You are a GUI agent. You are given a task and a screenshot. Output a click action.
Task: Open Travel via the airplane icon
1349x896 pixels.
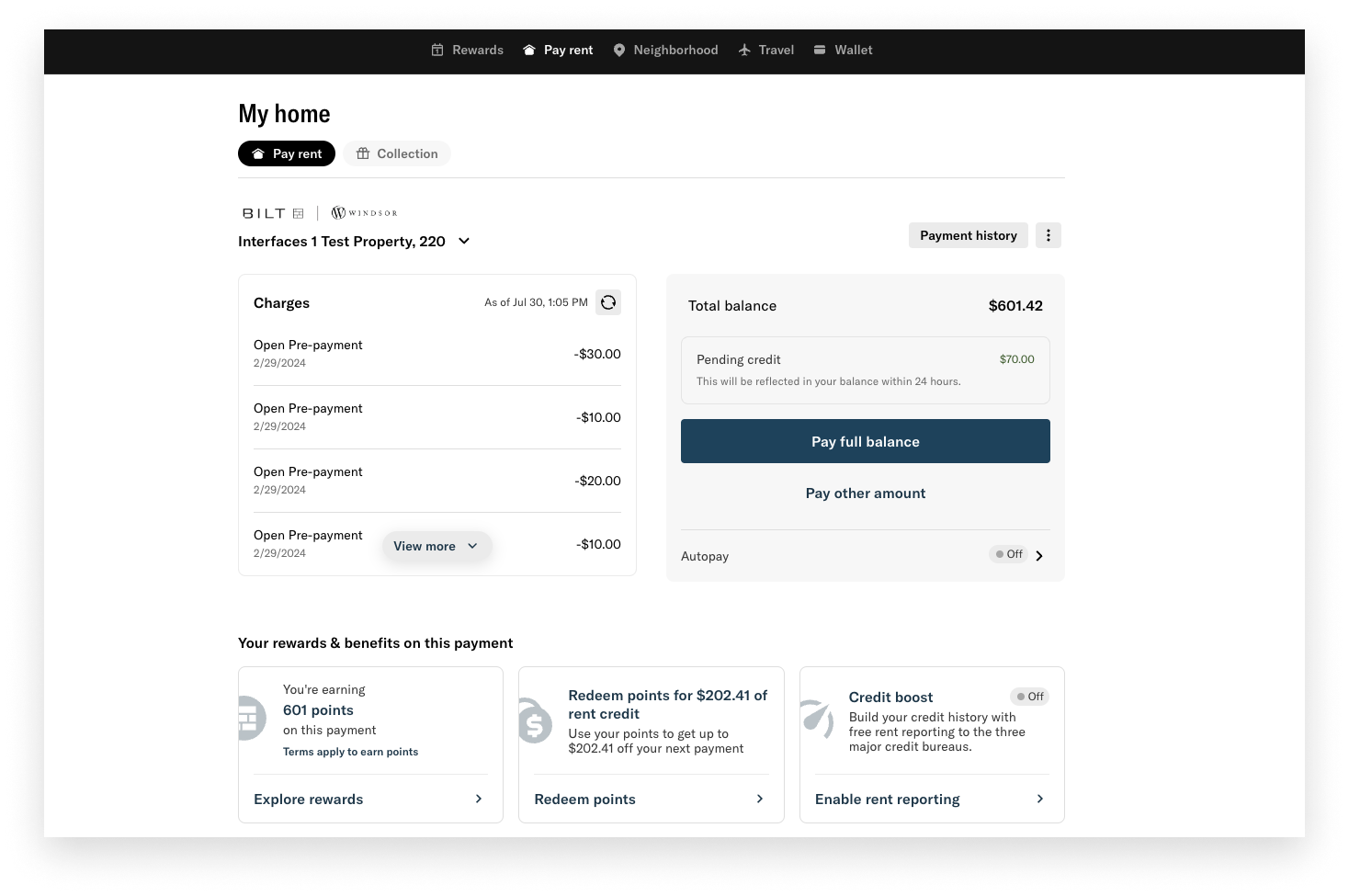click(x=743, y=50)
